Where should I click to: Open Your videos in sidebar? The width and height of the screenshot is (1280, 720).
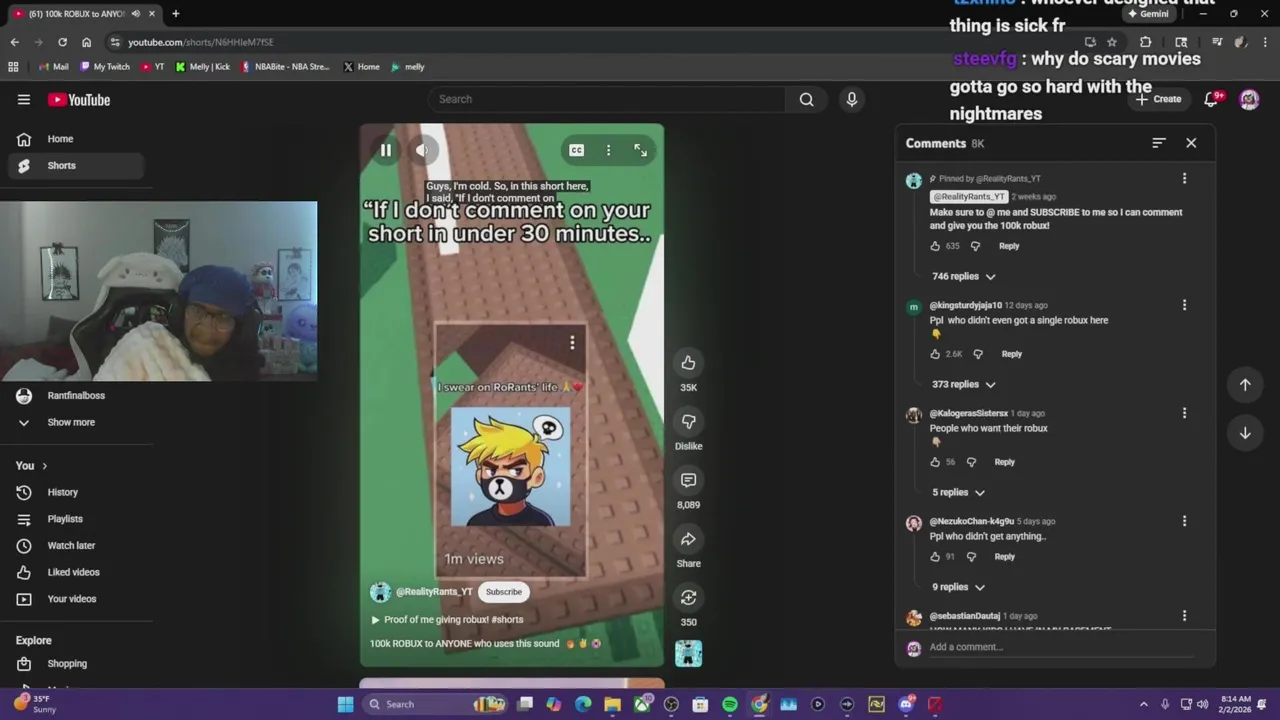click(78, 599)
